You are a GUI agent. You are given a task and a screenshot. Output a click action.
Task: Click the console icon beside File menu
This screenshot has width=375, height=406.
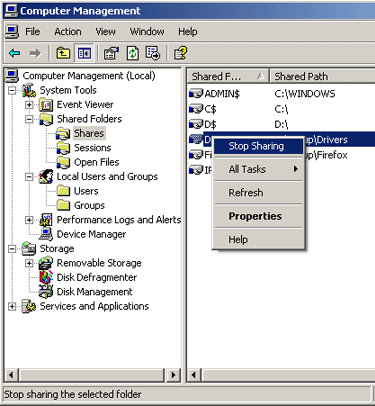point(12,32)
